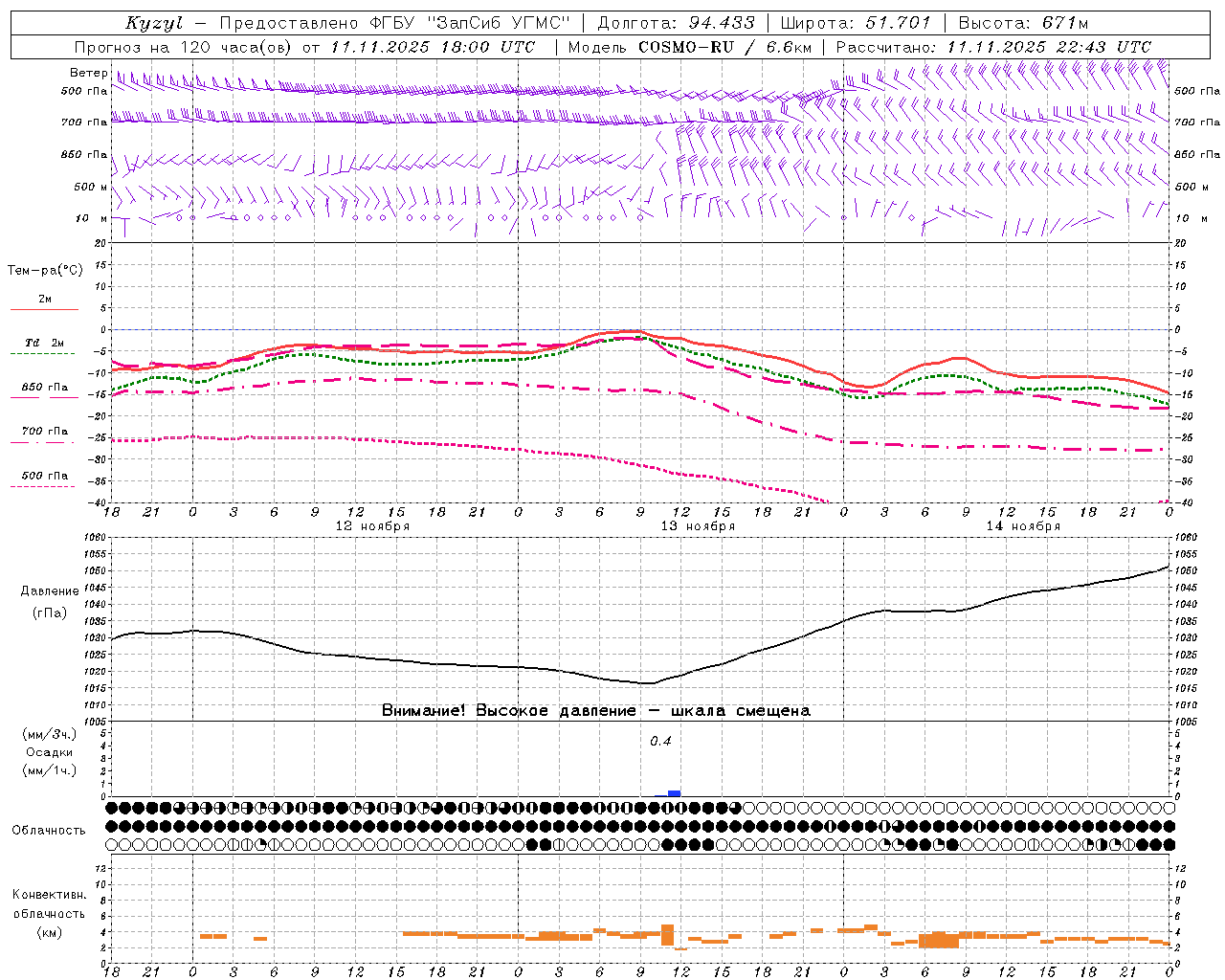This screenshot has width=1225, height=980.
Task: Click the Ветер wind panel label
Action: tap(89, 73)
